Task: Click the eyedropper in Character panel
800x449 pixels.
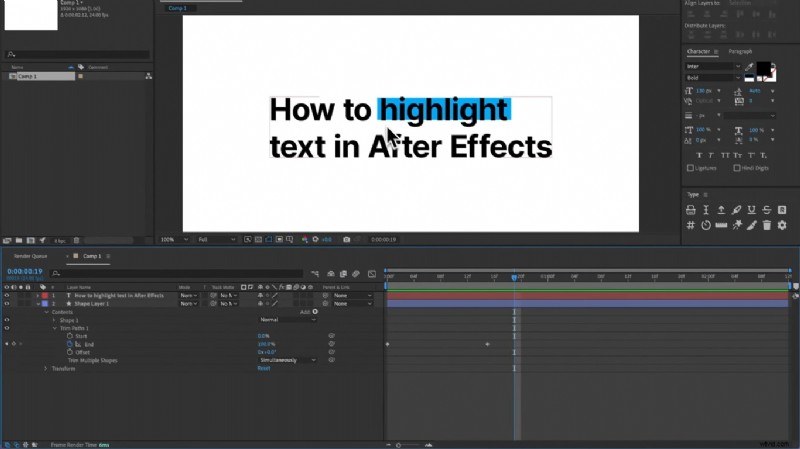Action: [749, 67]
